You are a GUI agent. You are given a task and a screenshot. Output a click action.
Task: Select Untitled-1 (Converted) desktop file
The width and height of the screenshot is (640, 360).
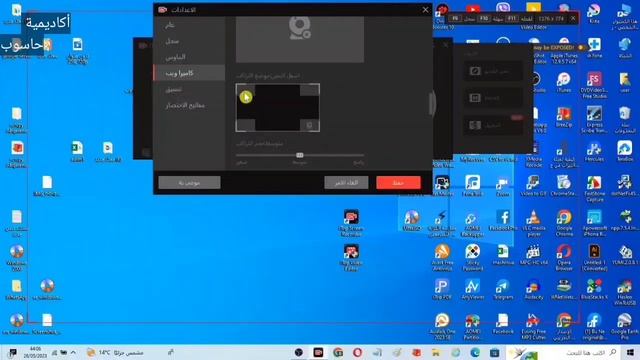point(595,258)
